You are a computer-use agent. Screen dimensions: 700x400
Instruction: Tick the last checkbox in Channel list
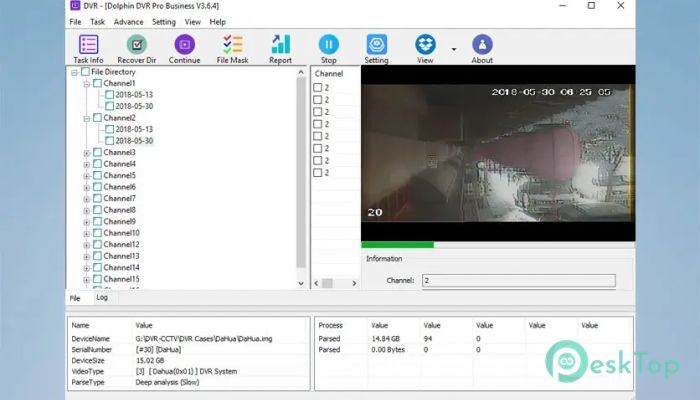[317, 173]
